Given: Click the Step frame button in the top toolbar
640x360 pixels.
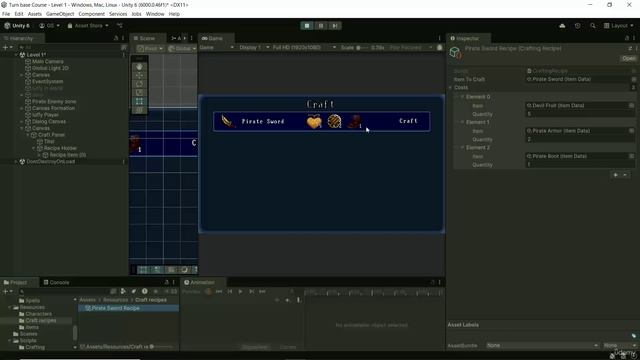Looking at the screenshot, I should tap(335, 26).
